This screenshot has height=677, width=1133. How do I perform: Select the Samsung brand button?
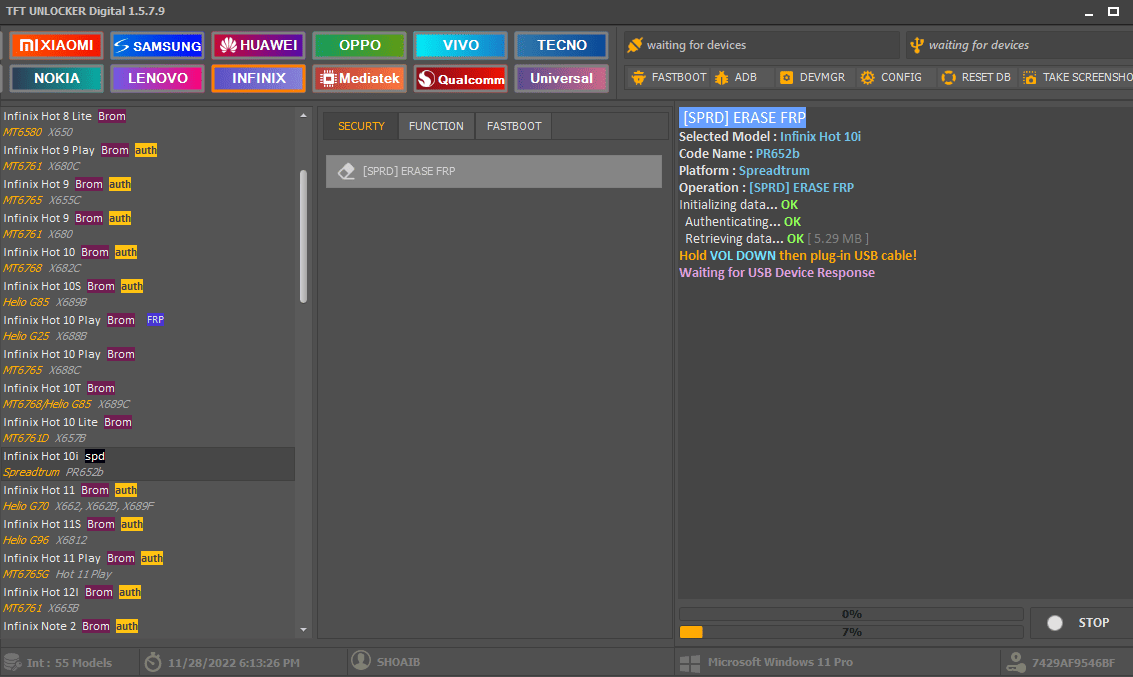(158, 46)
